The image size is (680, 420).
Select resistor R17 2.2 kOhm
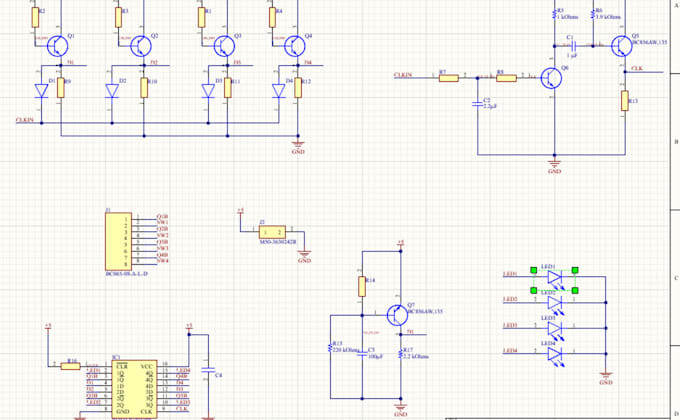point(401,353)
